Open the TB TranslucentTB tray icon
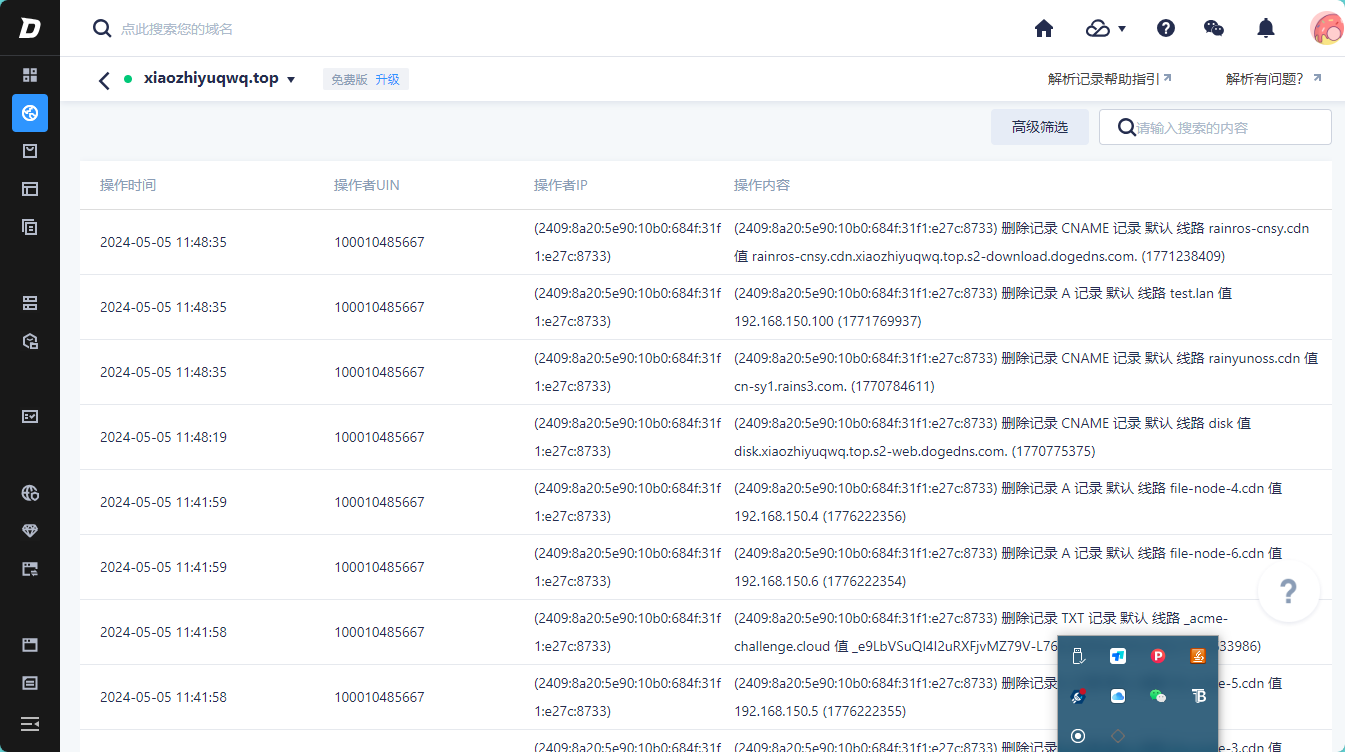This screenshot has width=1345, height=752. pos(1198,696)
